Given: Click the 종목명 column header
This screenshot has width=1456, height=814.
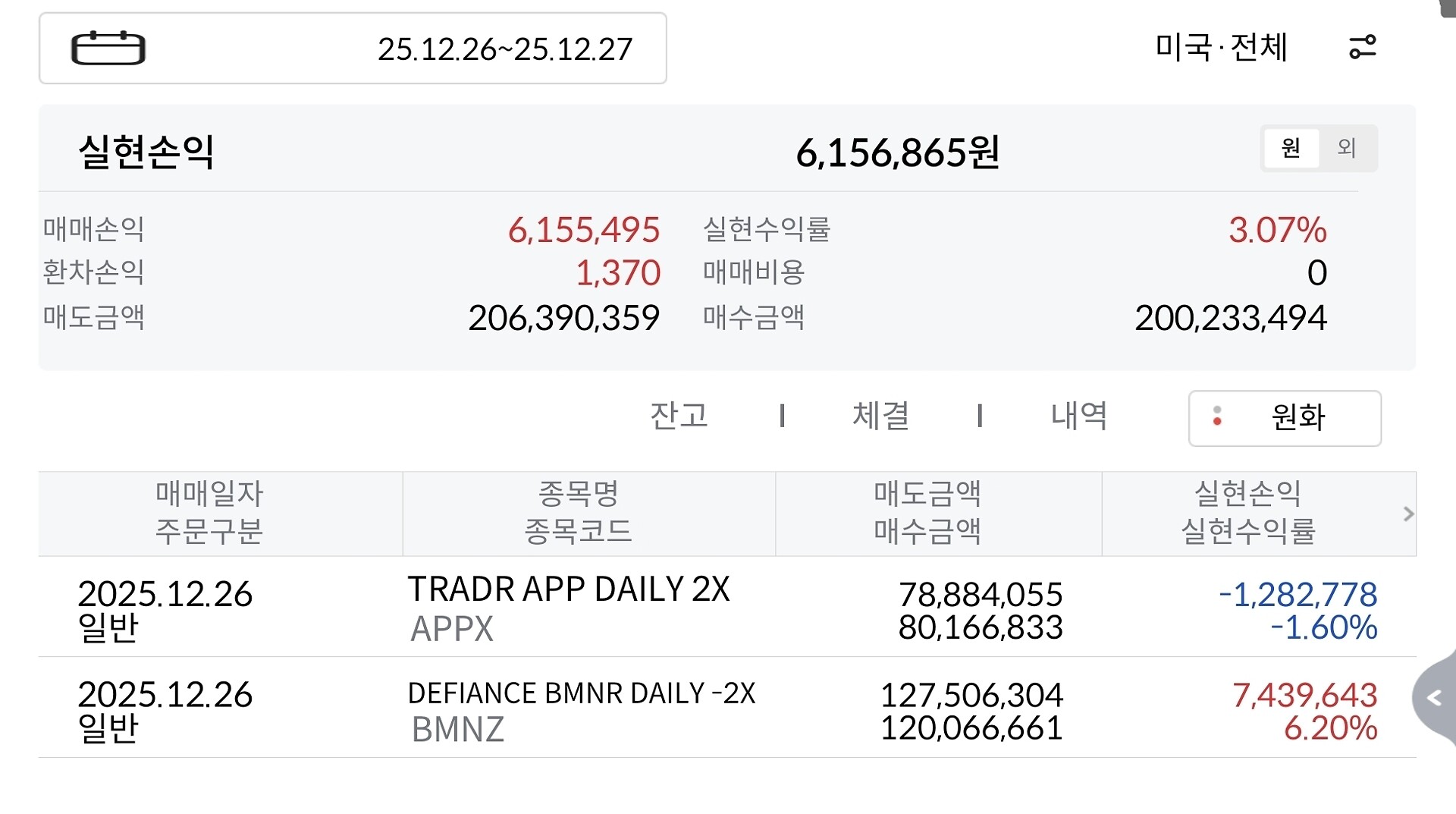Looking at the screenshot, I should coord(578,513).
